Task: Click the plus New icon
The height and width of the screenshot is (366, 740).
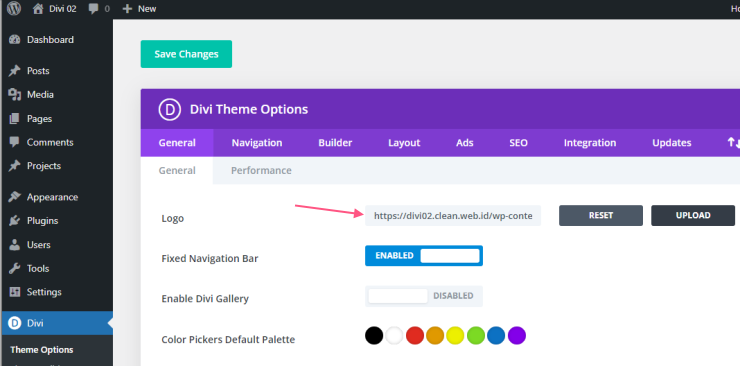Action: tap(127, 8)
